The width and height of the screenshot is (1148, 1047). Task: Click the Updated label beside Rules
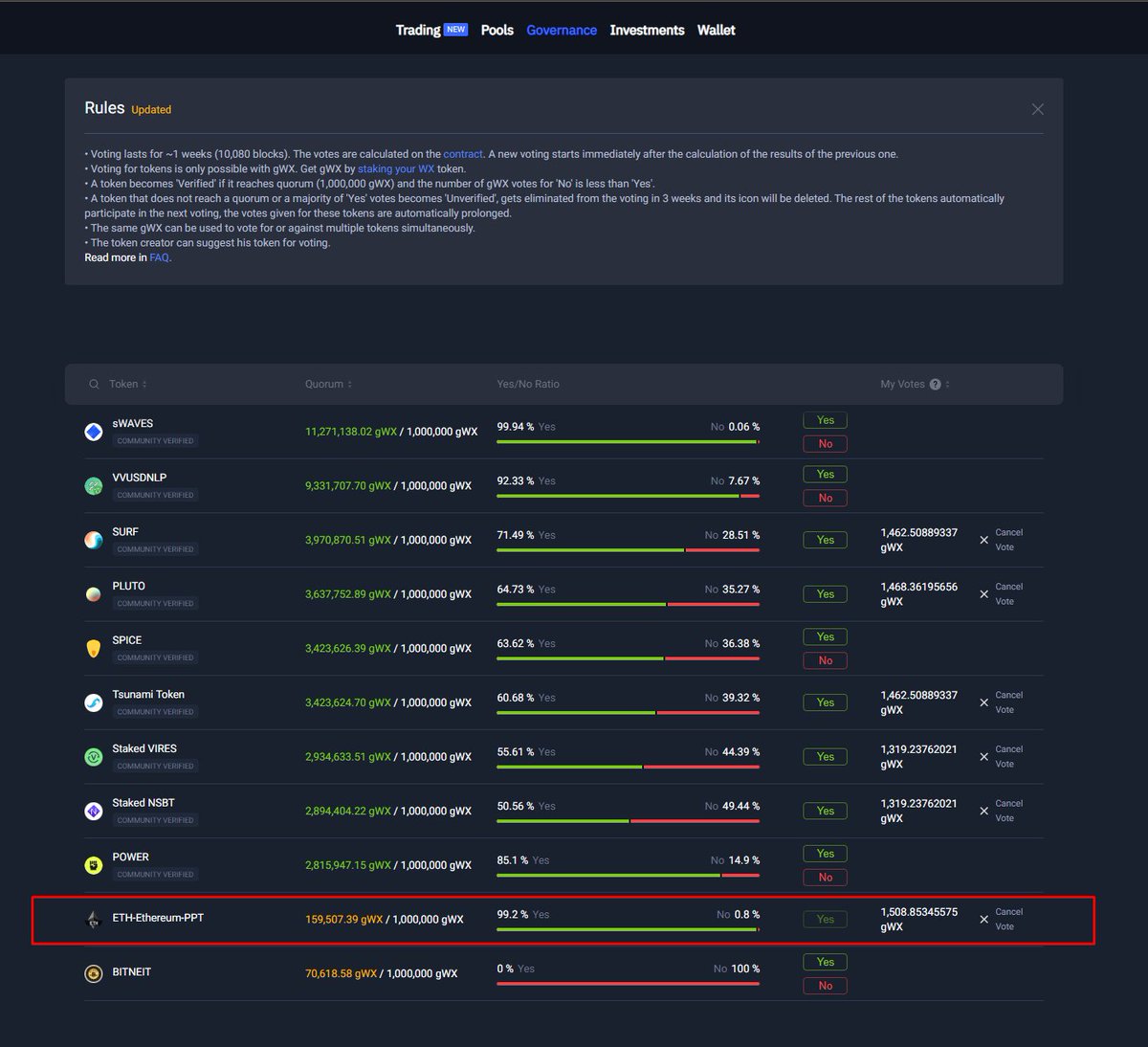151,110
